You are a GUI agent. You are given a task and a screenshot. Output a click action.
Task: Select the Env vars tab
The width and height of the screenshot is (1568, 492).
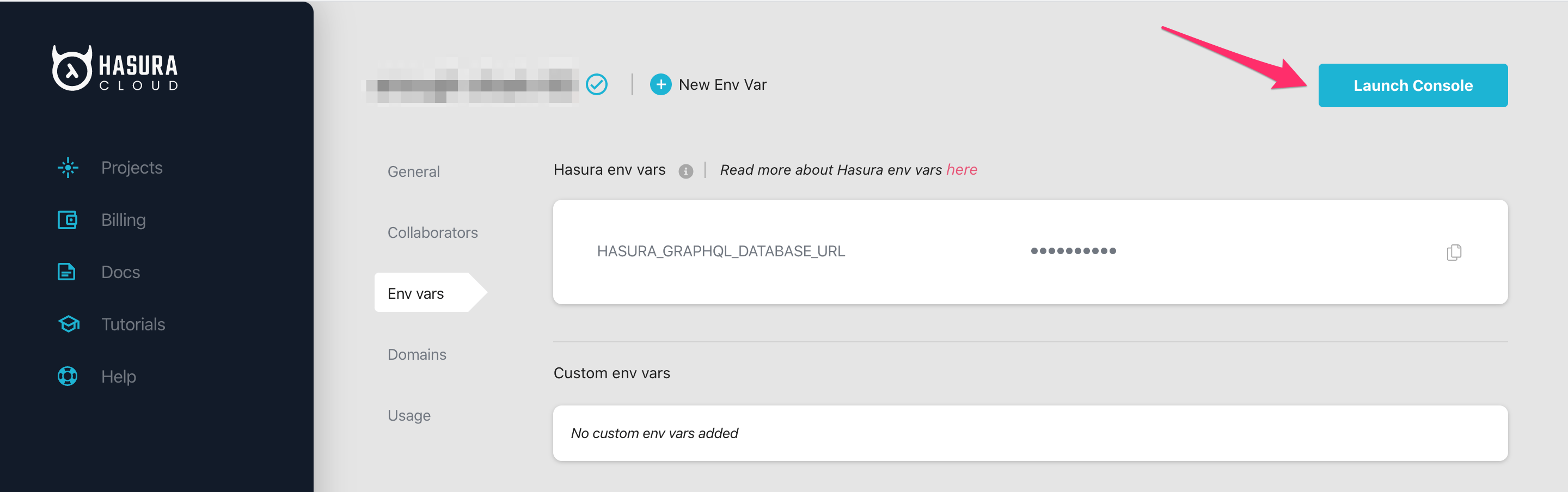pos(416,293)
